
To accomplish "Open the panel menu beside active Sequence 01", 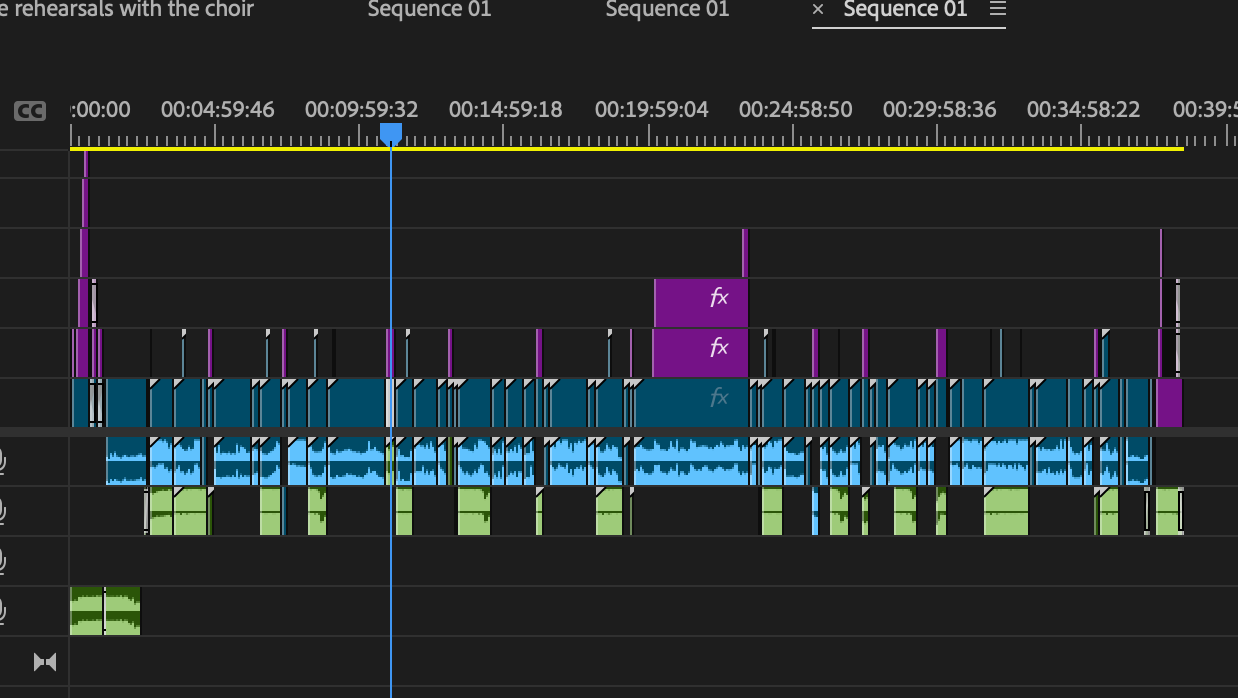I will 997,10.
